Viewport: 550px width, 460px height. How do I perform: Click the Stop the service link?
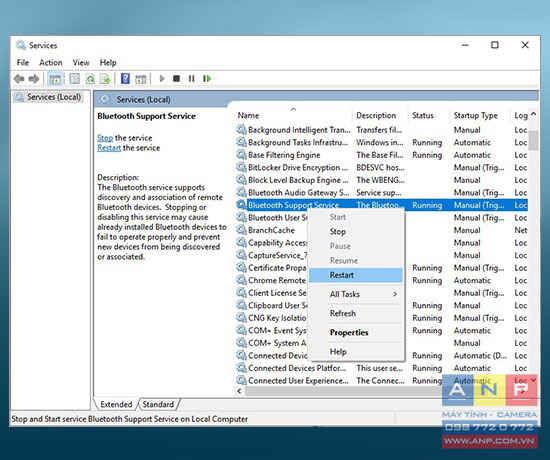point(105,138)
